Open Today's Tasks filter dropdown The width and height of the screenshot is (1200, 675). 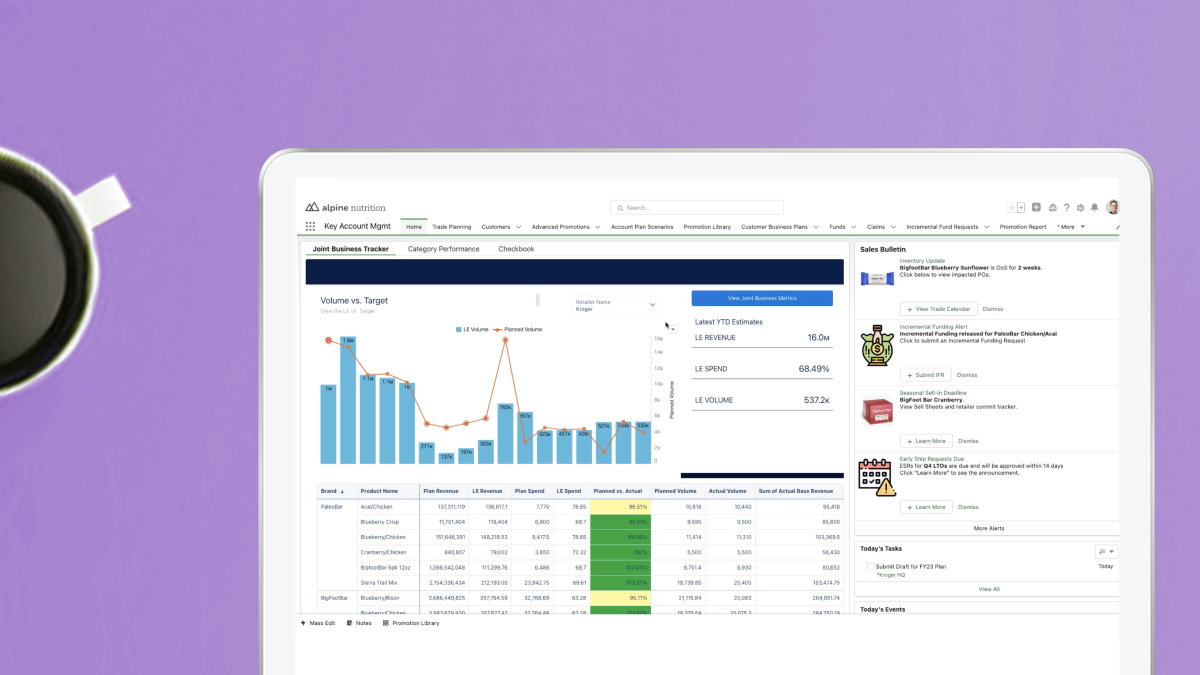1107,551
